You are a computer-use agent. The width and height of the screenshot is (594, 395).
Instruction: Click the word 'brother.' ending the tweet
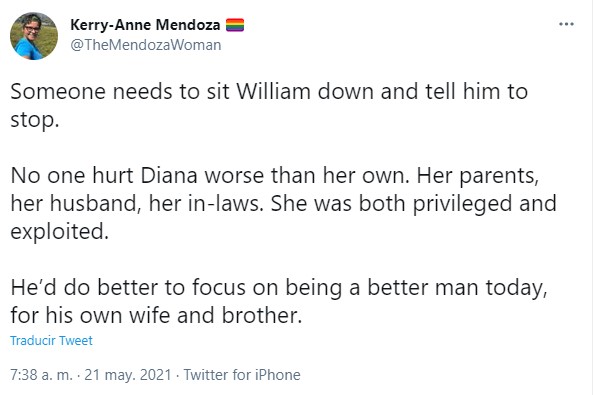coord(262,315)
